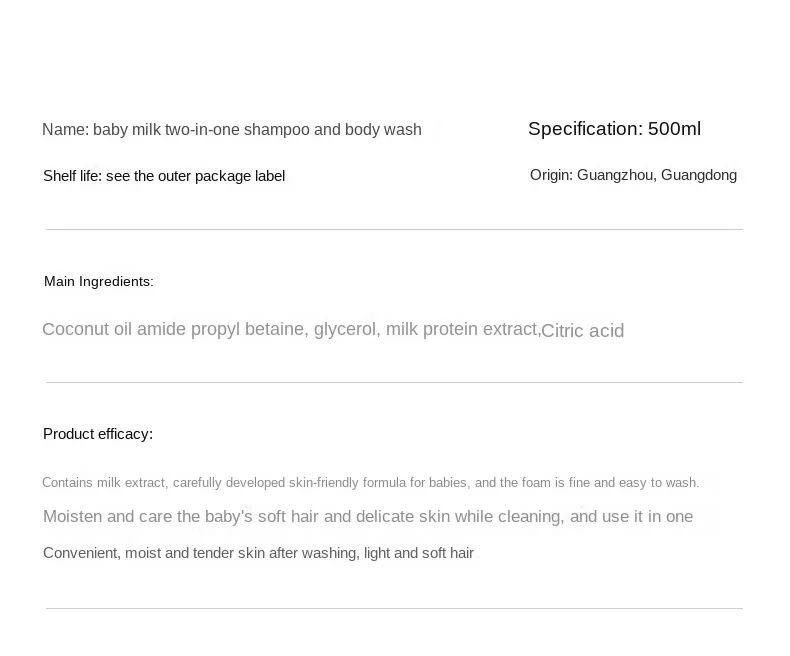Click the word Guangdong

point(699,175)
